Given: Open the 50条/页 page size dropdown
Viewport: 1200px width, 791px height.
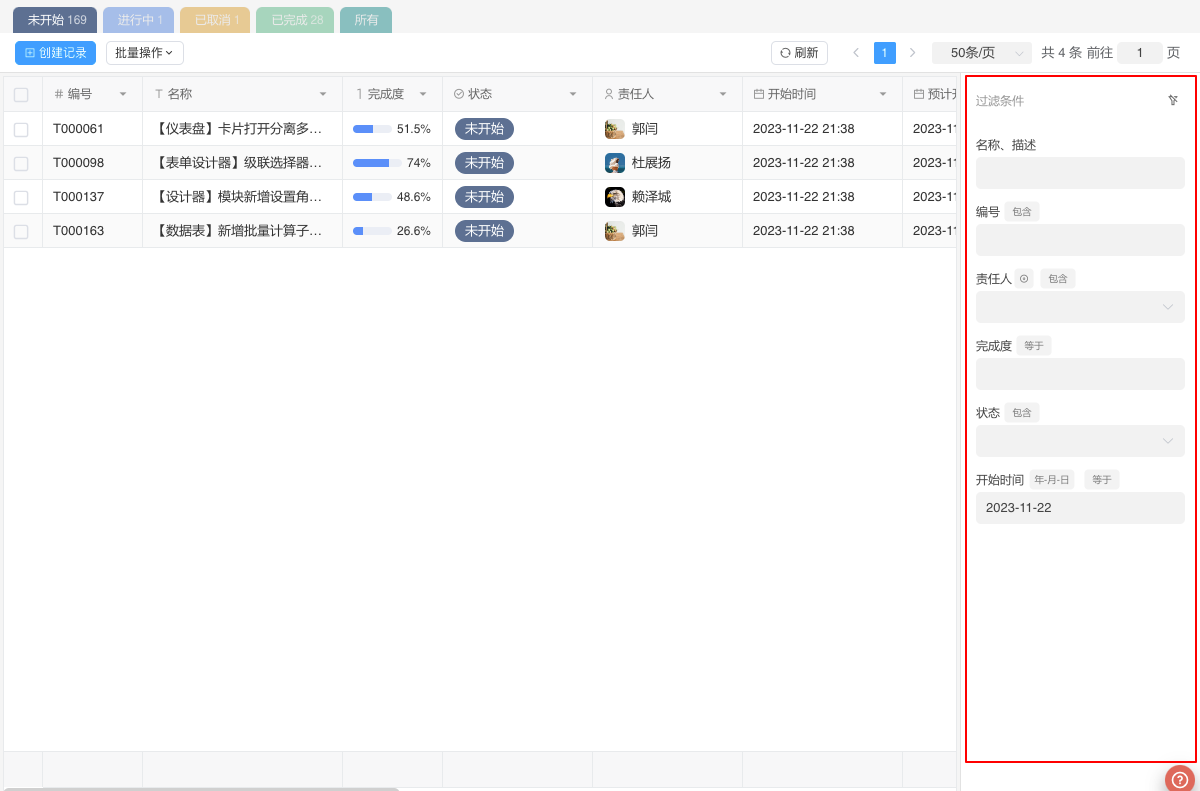Looking at the screenshot, I should point(981,53).
